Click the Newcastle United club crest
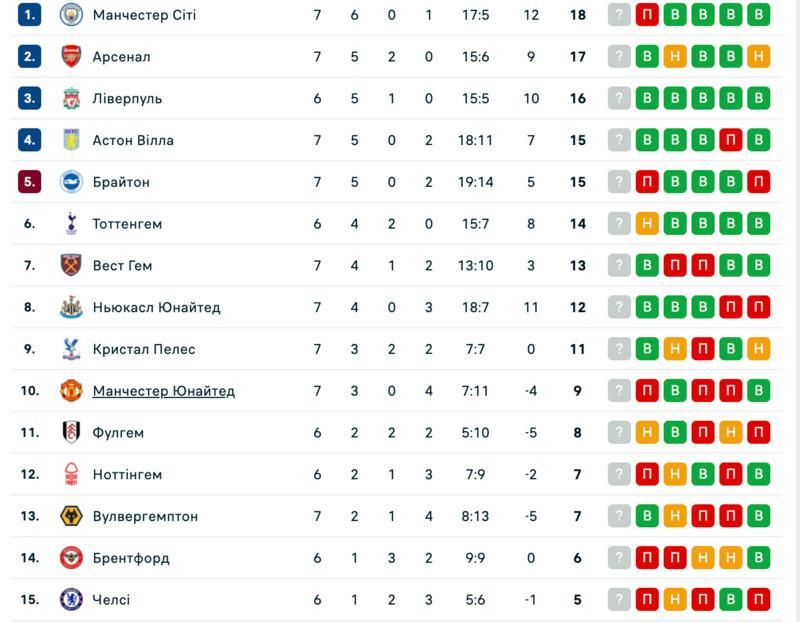Screen dimensions: 800x622 click(x=70, y=308)
